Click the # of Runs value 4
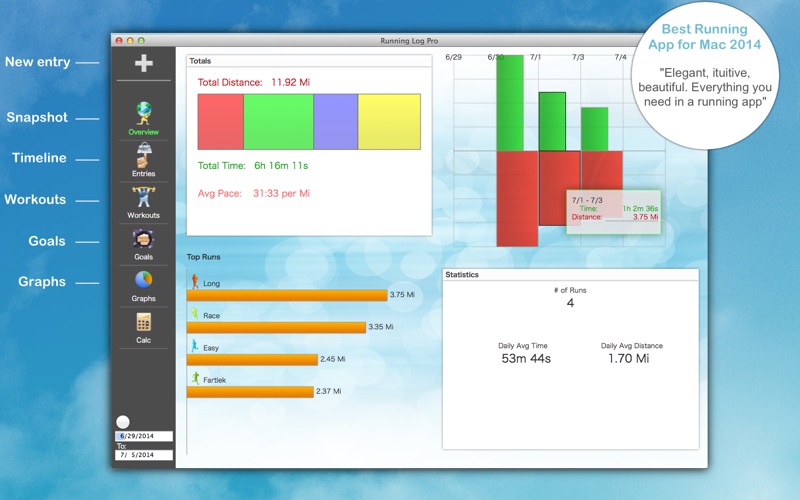The height and width of the screenshot is (500, 800). 570,303
